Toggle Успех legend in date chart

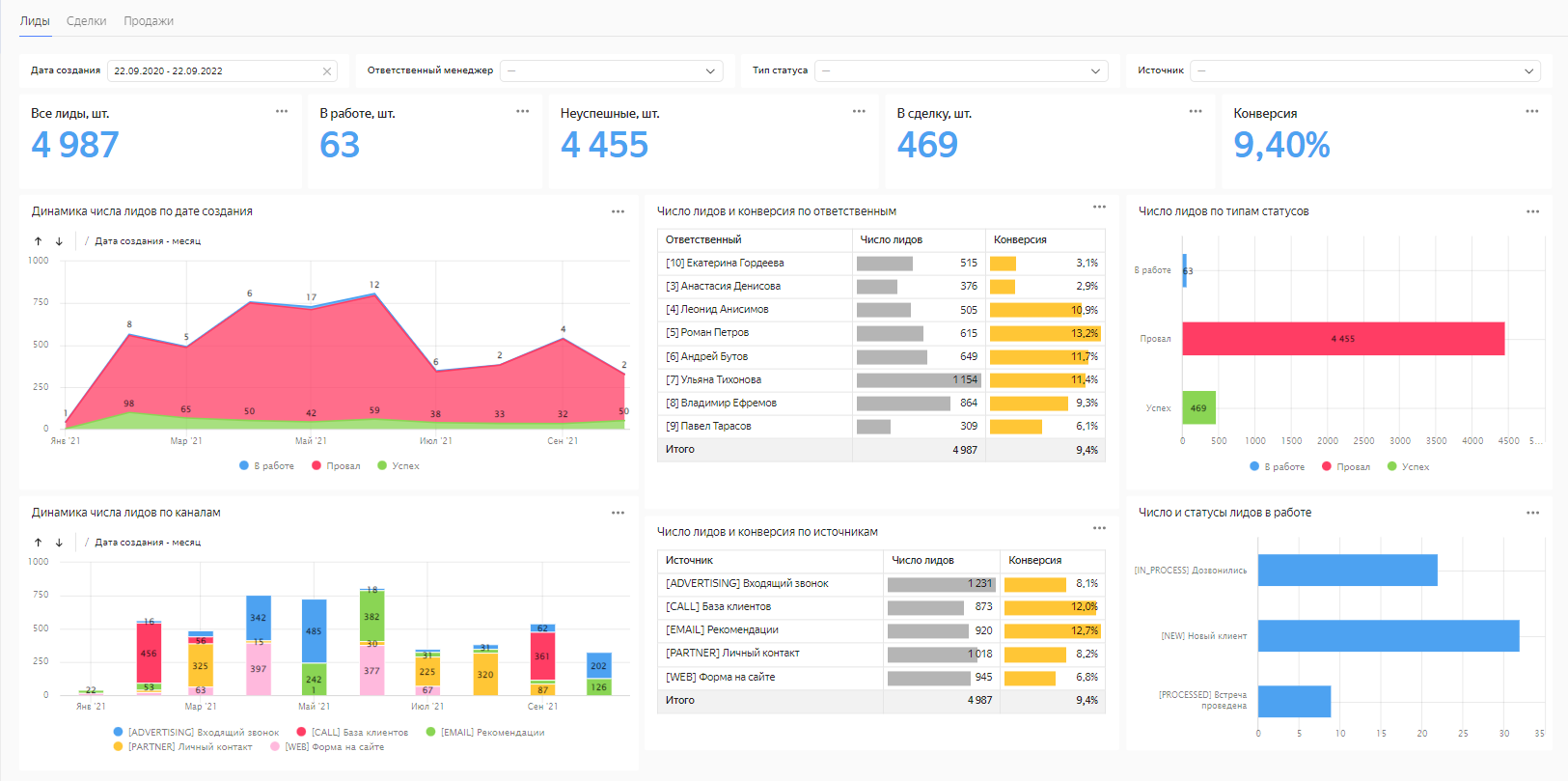coord(399,466)
